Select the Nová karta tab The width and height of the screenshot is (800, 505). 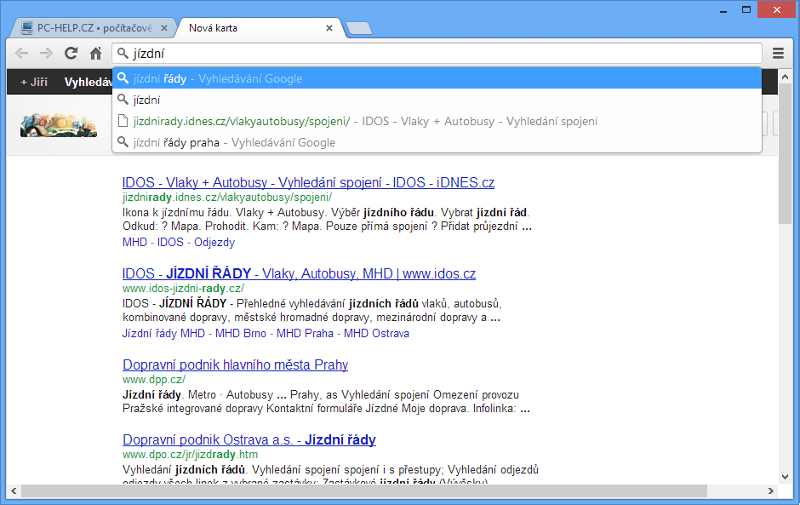coord(240,28)
